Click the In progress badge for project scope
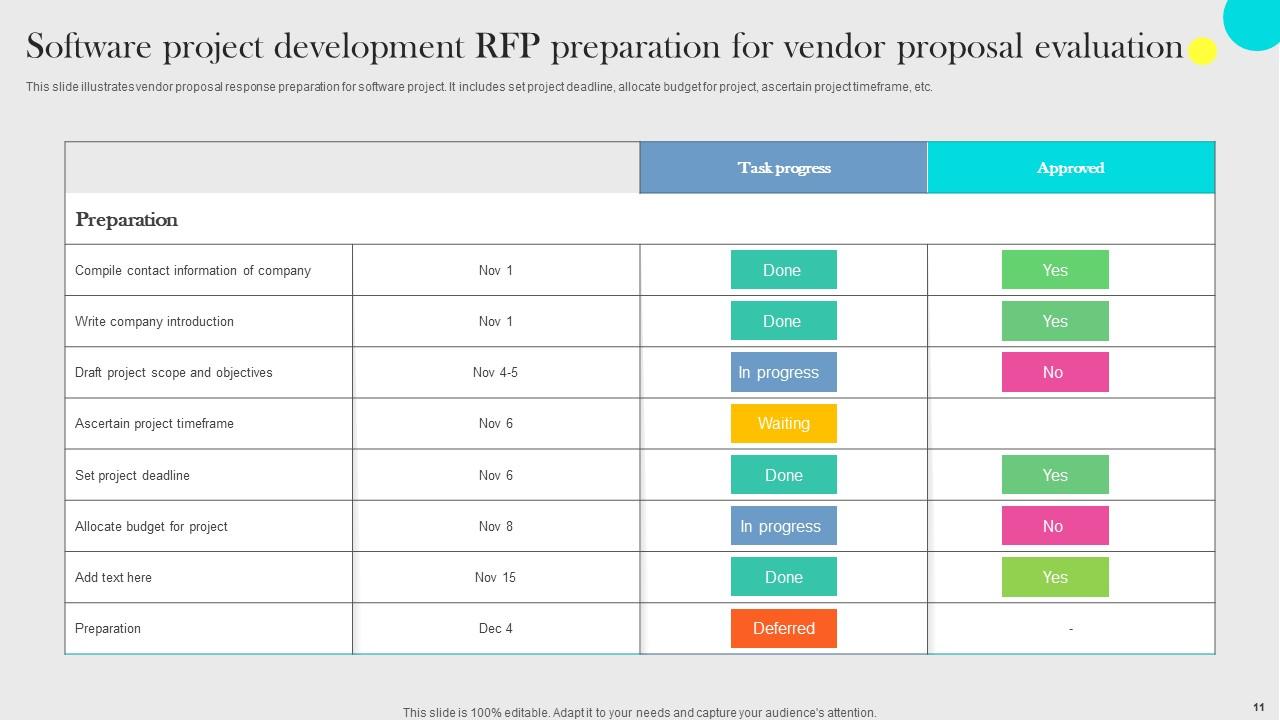The width and height of the screenshot is (1280, 720). tap(783, 372)
